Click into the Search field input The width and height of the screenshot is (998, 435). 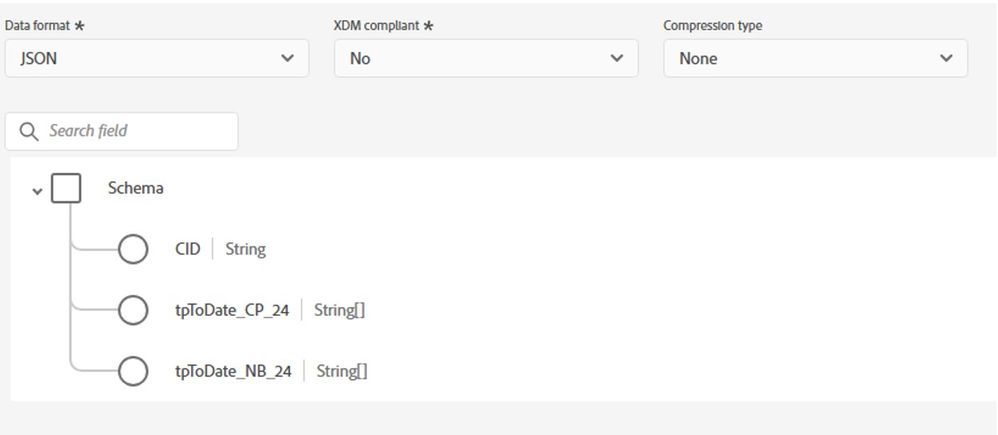(x=135, y=131)
